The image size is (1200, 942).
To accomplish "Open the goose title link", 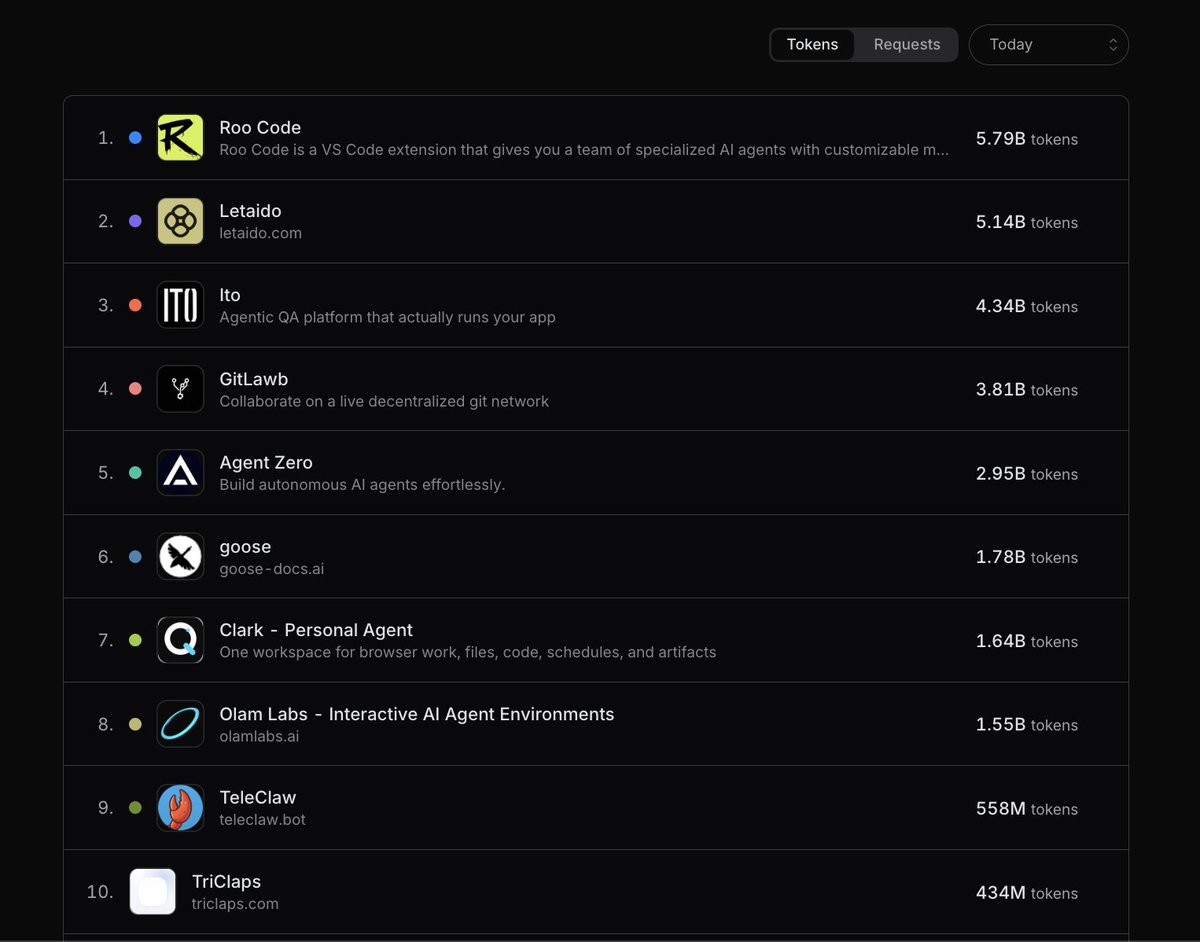I will 245,547.
